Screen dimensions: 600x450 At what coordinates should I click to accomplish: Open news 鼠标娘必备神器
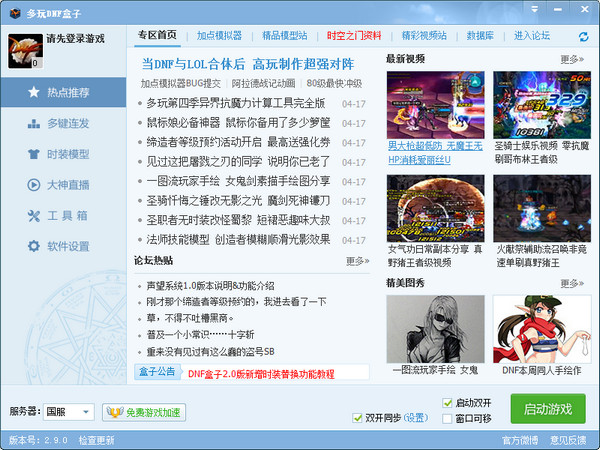tap(238, 122)
